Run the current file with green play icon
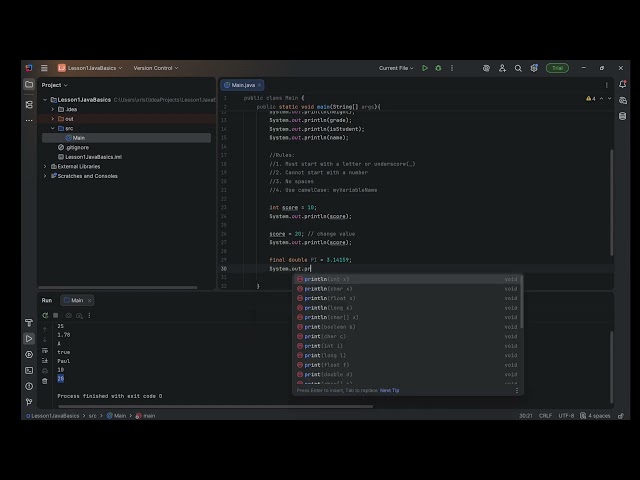 point(425,68)
